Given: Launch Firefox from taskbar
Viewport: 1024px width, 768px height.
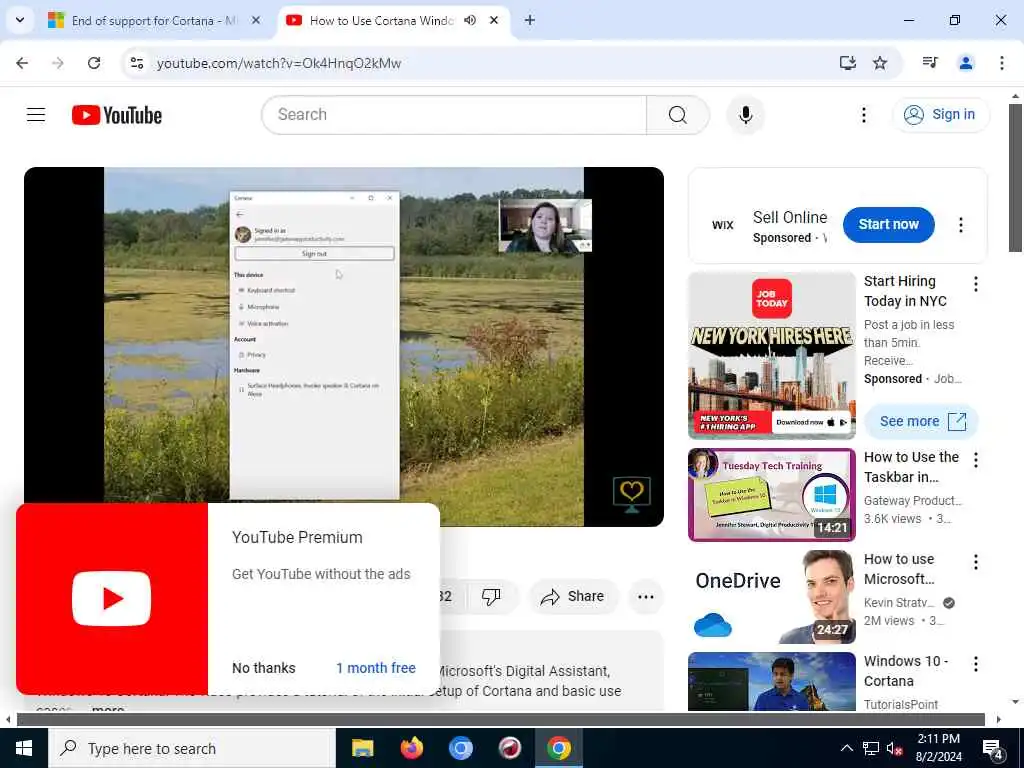Looking at the screenshot, I should coord(411,748).
